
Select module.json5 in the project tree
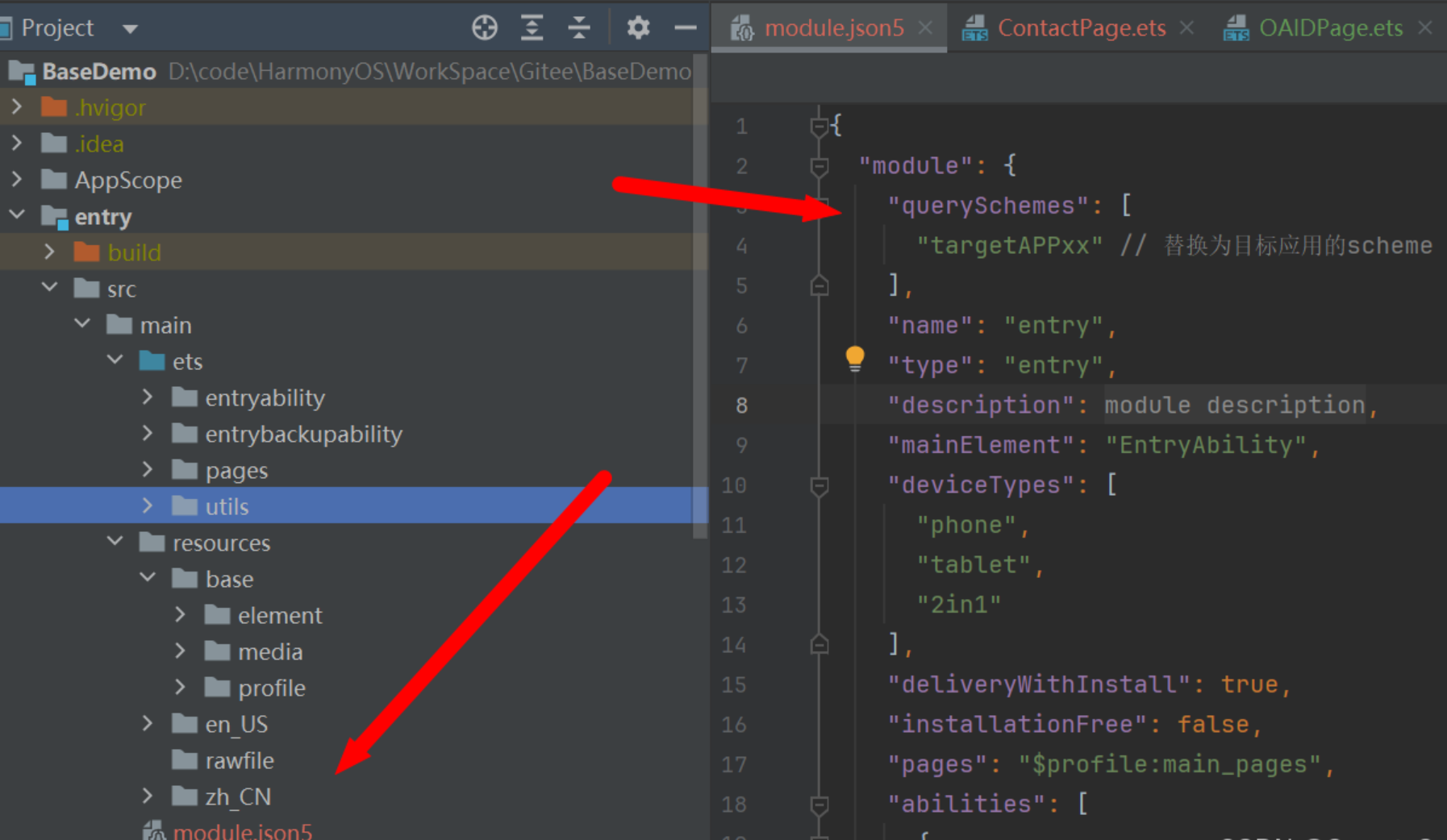tap(242, 830)
